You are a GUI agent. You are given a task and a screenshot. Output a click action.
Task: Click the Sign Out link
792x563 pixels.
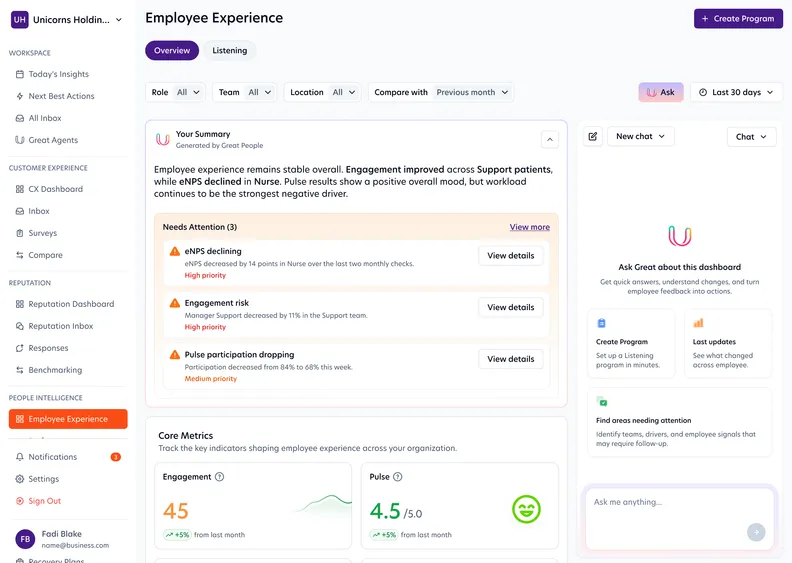[x=44, y=501]
